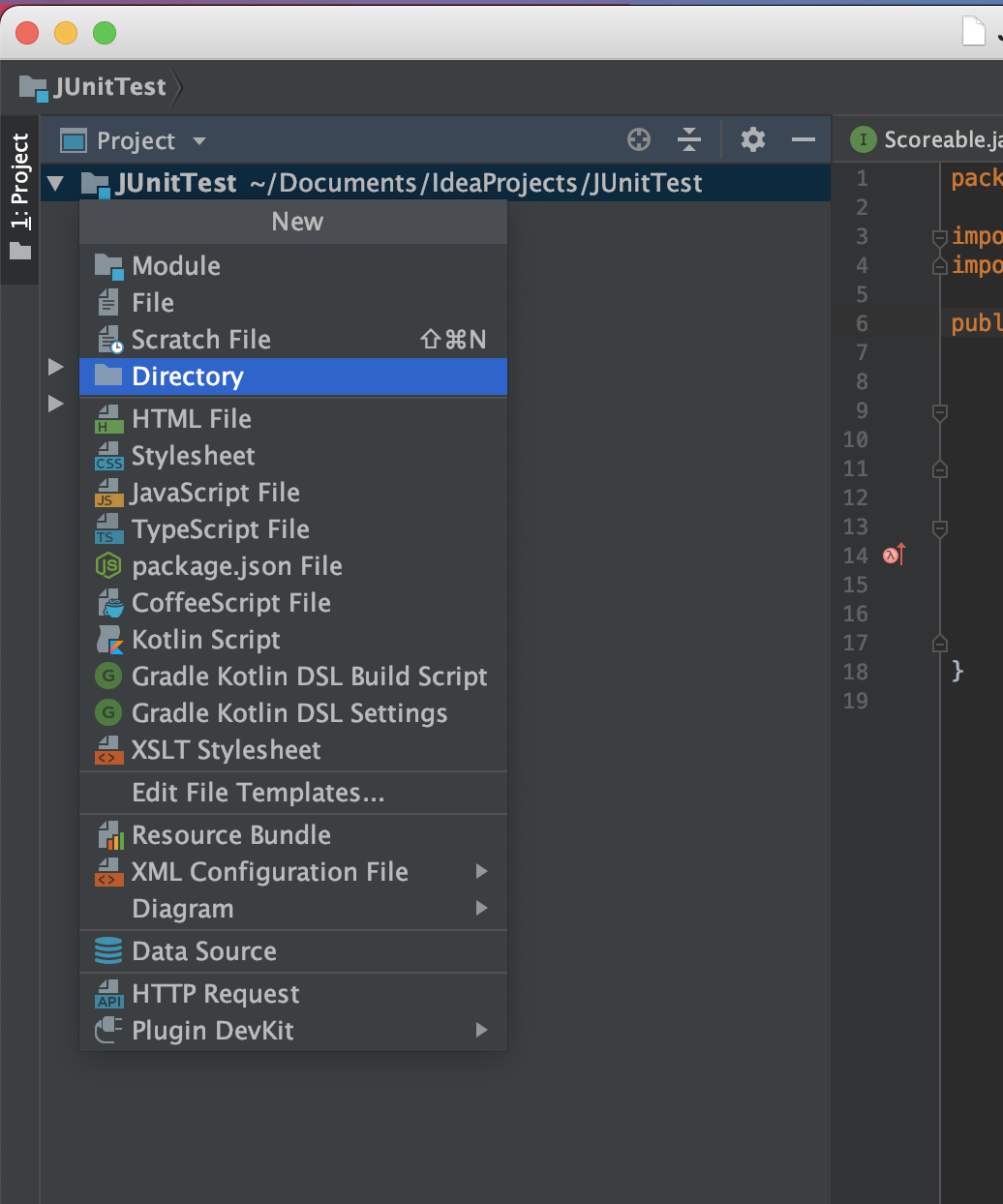This screenshot has width=1003, height=1204.
Task: Add a new Data Source
Action: (x=292, y=951)
